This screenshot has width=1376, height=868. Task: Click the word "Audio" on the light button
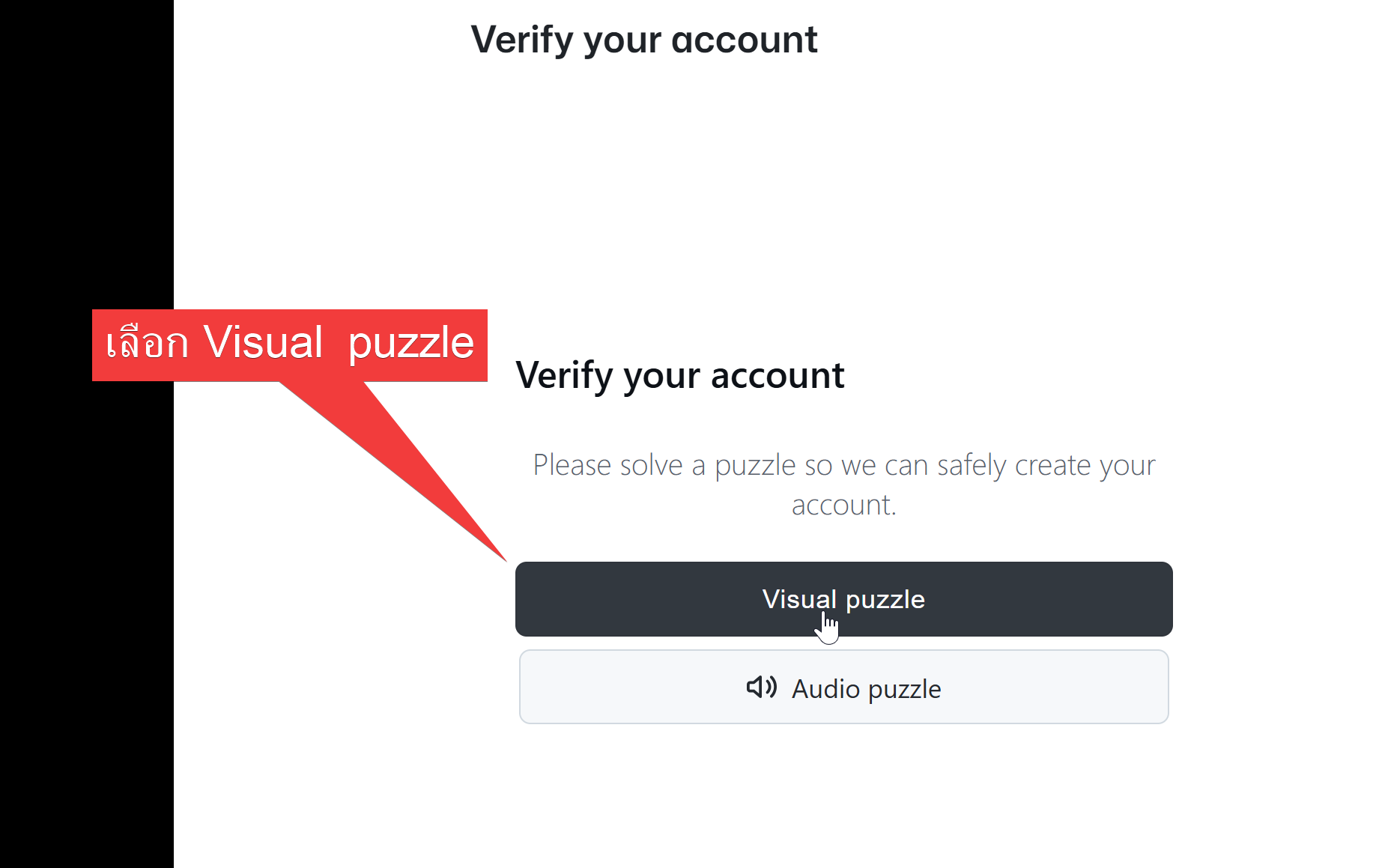(825, 689)
